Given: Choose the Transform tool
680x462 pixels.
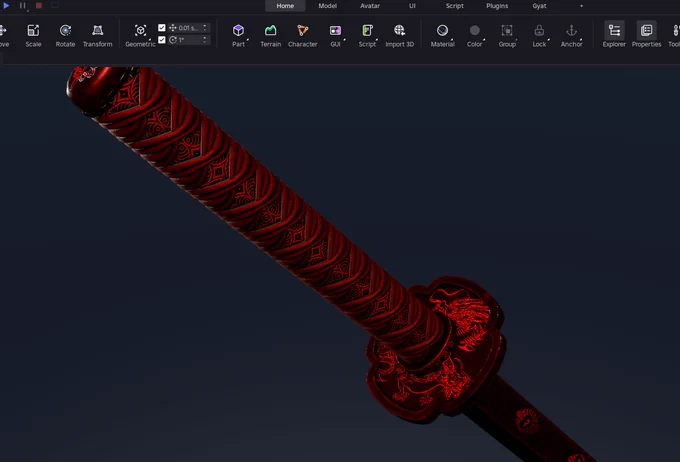Looking at the screenshot, I should (98, 36).
